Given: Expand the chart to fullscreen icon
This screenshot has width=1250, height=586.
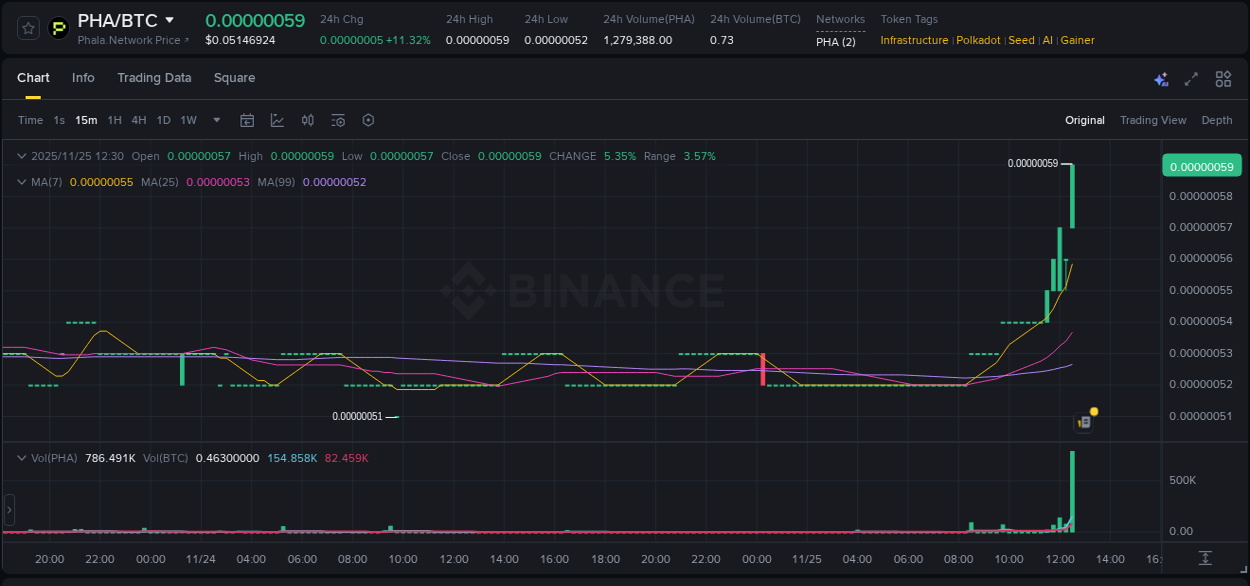Looking at the screenshot, I should tap(1191, 78).
